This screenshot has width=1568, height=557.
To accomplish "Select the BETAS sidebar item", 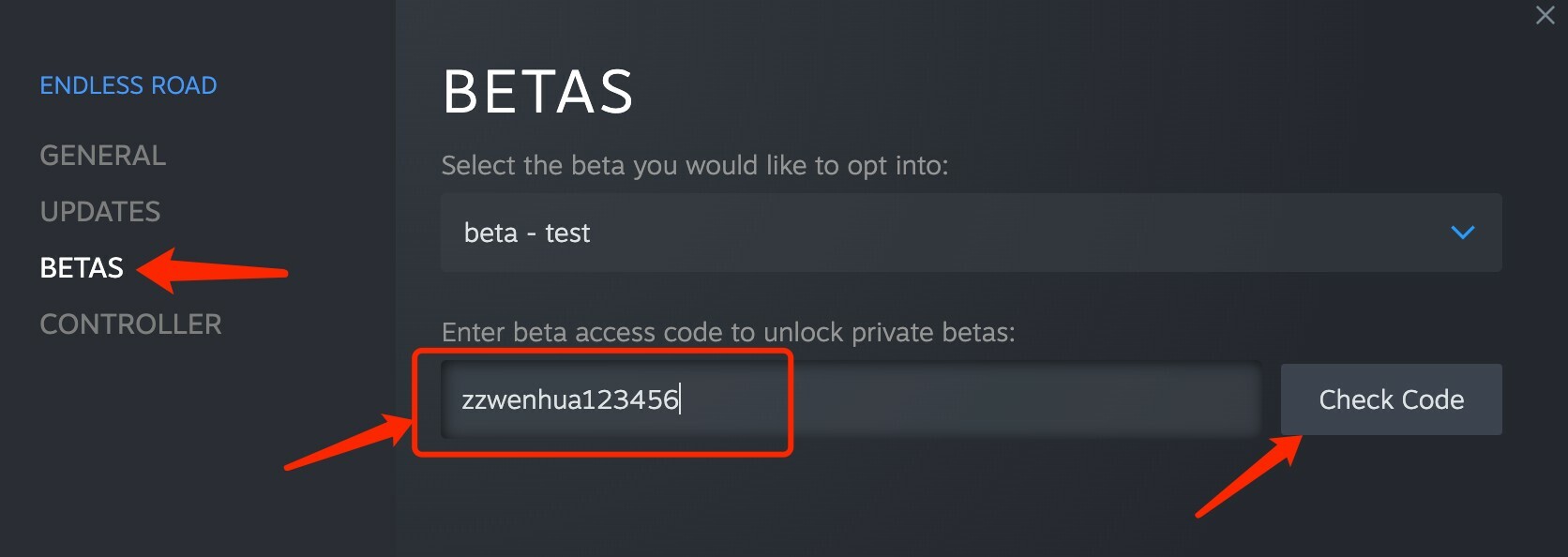I will pos(82,267).
